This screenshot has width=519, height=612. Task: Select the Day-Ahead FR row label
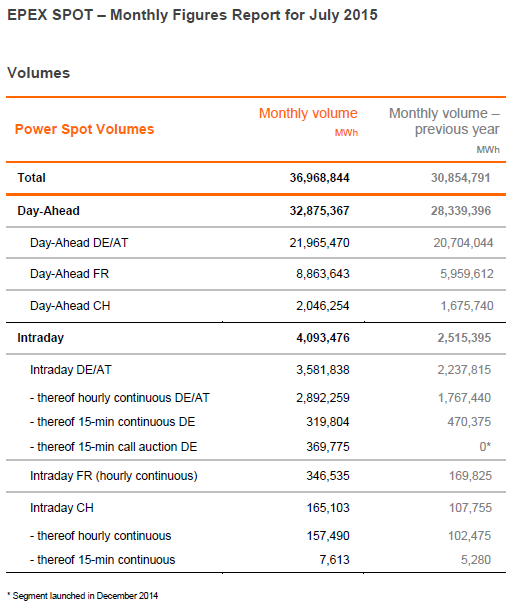tap(69, 274)
